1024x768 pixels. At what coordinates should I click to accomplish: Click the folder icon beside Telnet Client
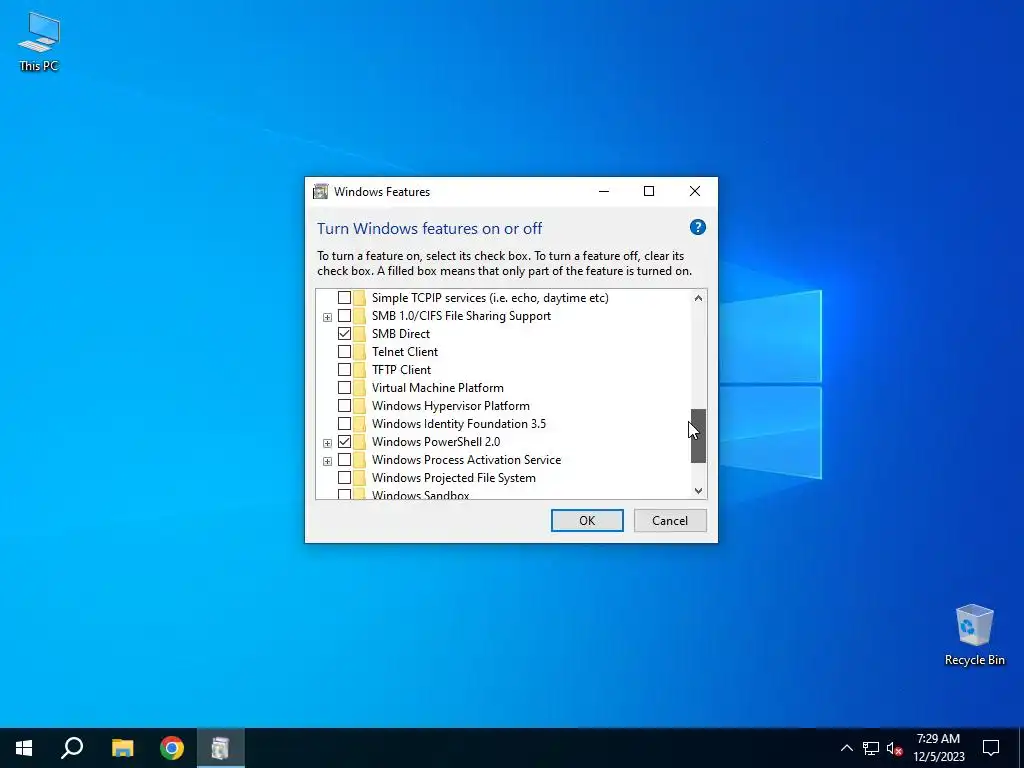tap(360, 351)
